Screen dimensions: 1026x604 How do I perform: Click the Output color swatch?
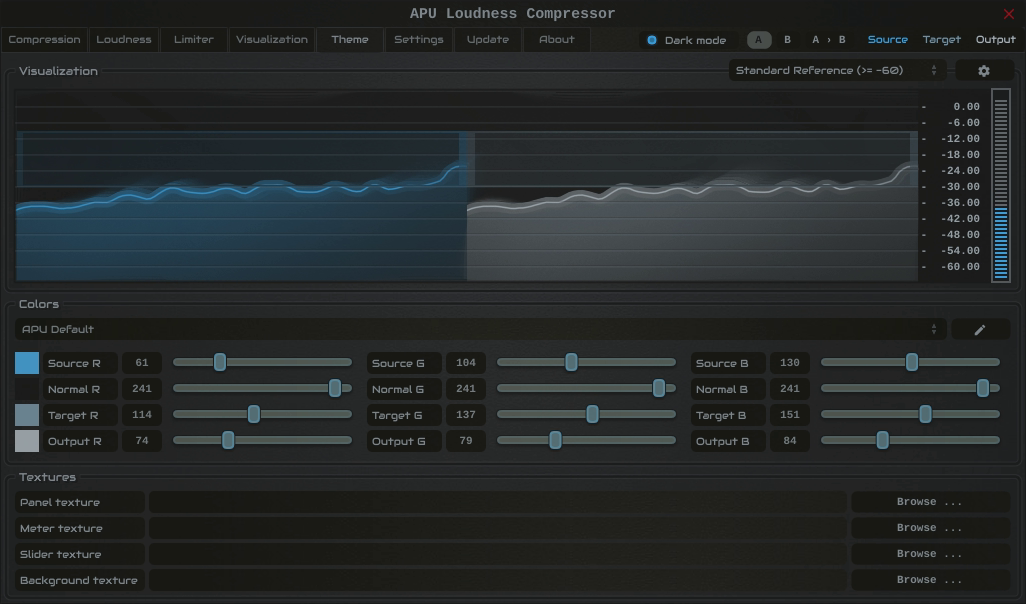click(27, 442)
